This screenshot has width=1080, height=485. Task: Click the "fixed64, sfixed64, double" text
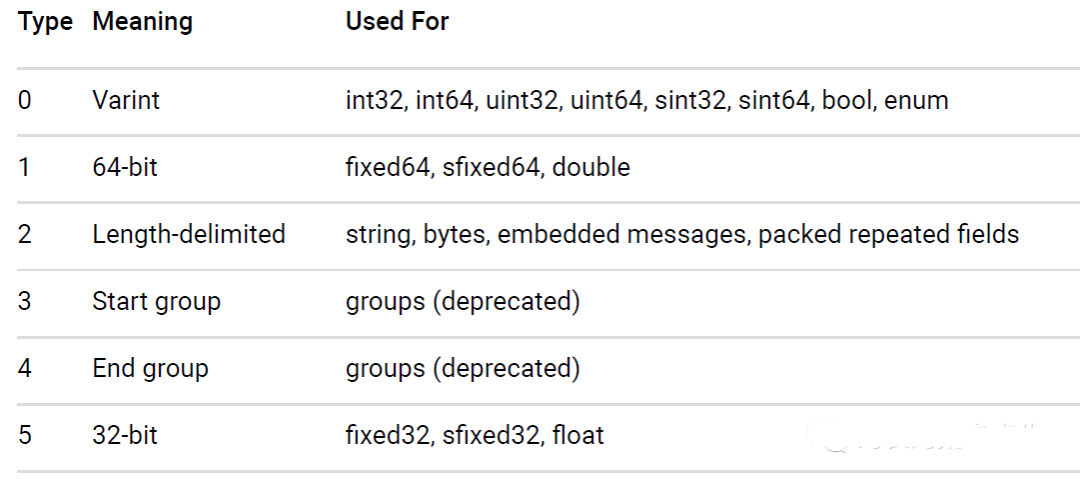pos(488,167)
